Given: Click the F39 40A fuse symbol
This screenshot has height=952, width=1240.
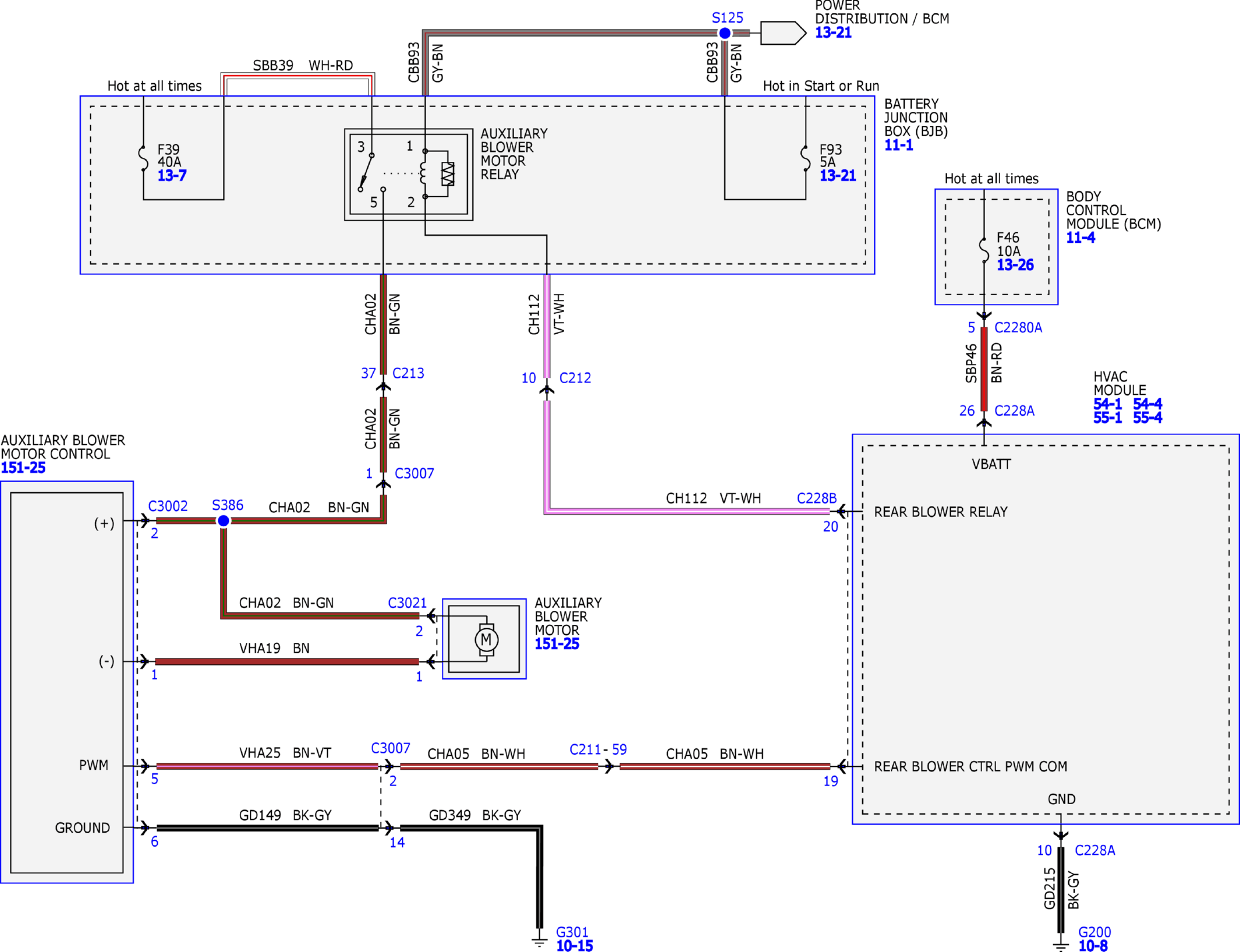Looking at the screenshot, I should point(143,158).
